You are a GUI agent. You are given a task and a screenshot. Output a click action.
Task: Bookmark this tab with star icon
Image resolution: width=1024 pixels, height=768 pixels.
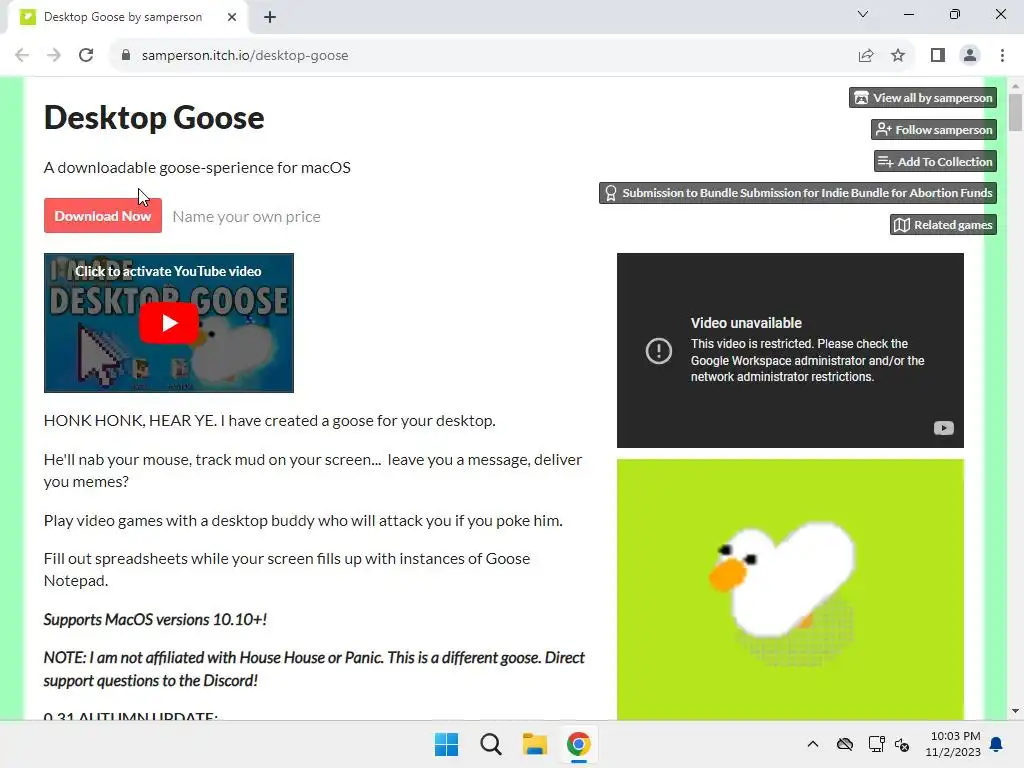pyautogui.click(x=898, y=56)
